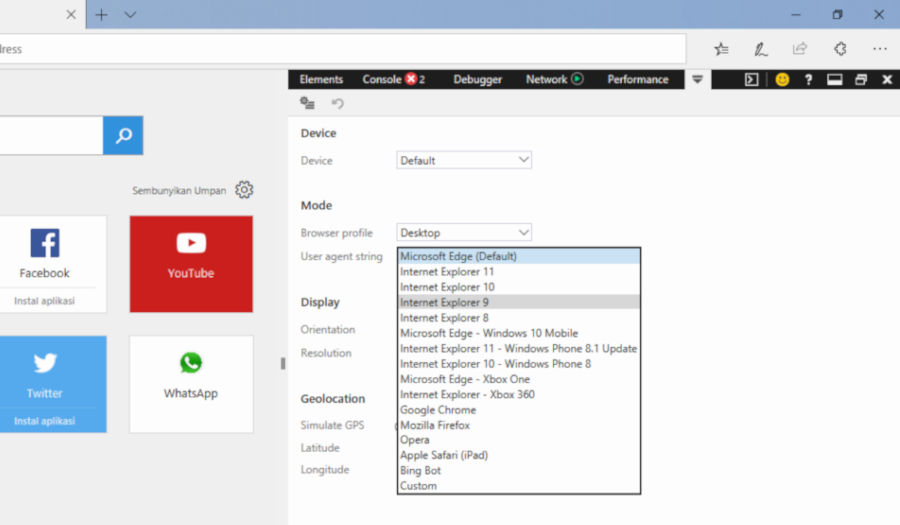
Task: Pick Microsoft Edge - Windows 10 Mobile
Action: pyautogui.click(x=519, y=333)
